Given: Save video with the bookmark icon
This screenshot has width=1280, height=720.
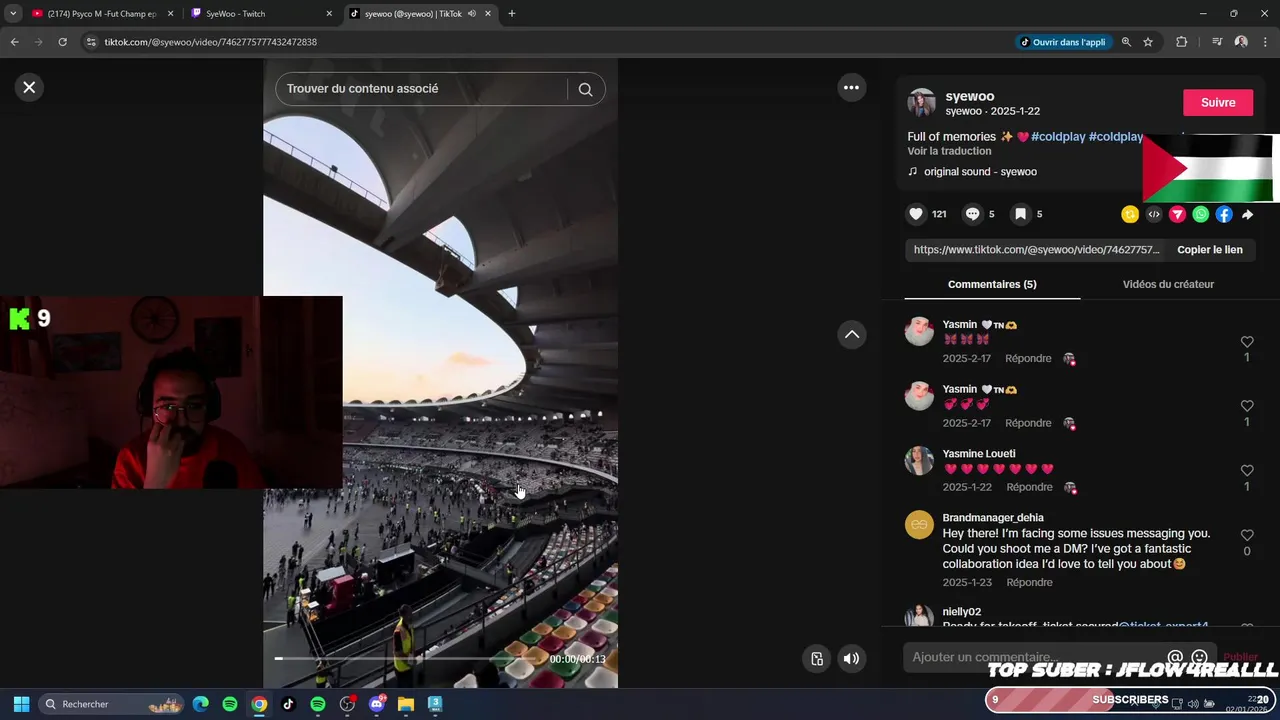Looking at the screenshot, I should click(1020, 214).
